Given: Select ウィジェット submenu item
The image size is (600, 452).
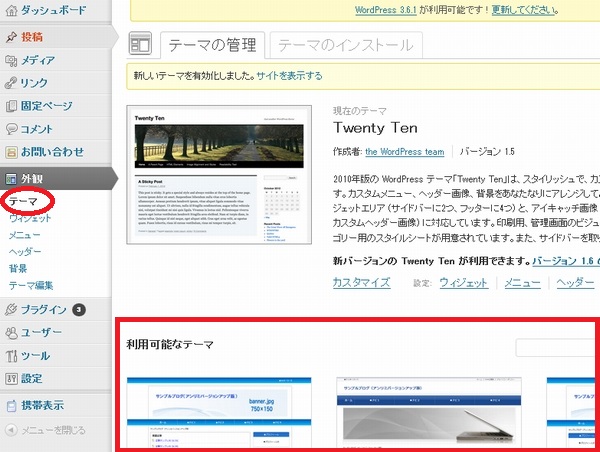Looking at the screenshot, I should (x=30, y=218).
